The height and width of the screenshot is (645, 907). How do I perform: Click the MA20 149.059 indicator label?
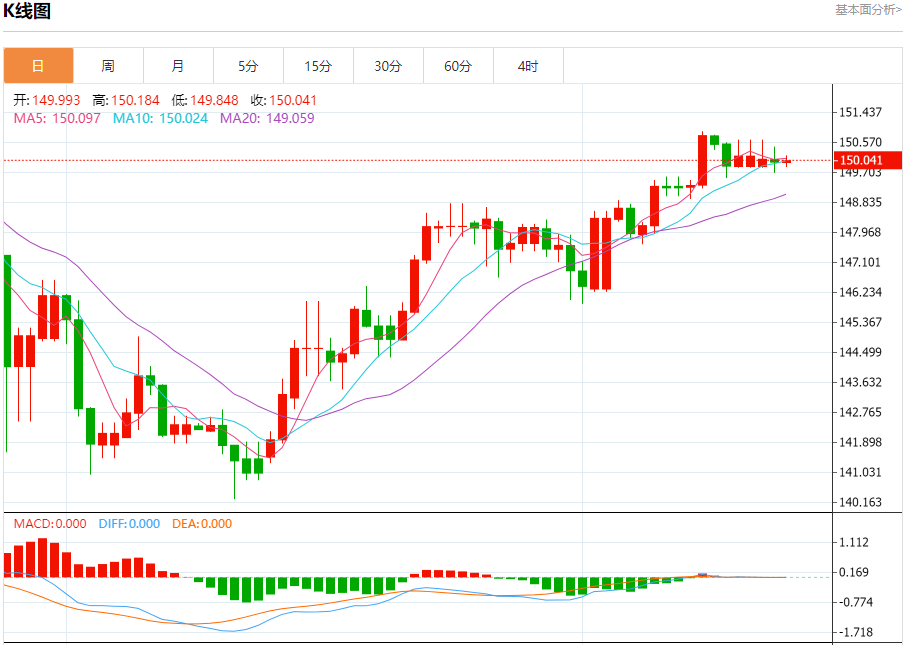click(267, 119)
